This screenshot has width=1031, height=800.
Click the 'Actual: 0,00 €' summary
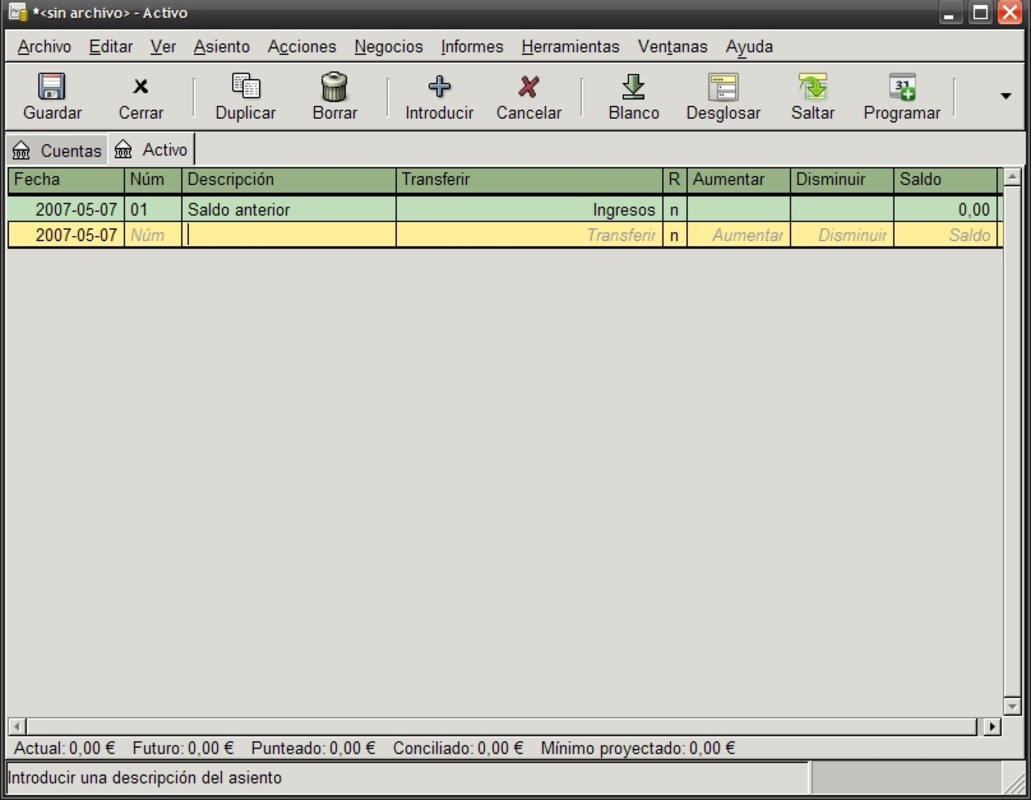(x=64, y=748)
